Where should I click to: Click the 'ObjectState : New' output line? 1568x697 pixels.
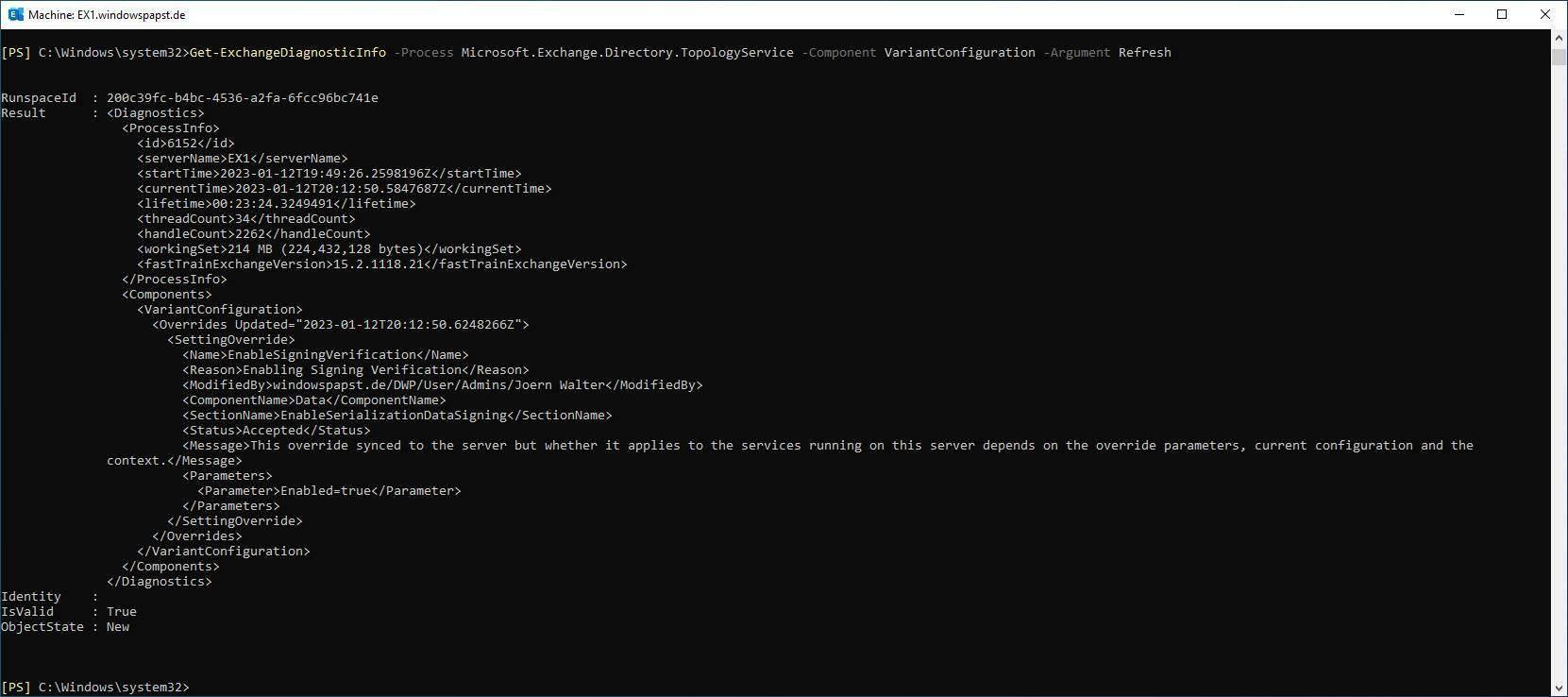[x=64, y=627]
